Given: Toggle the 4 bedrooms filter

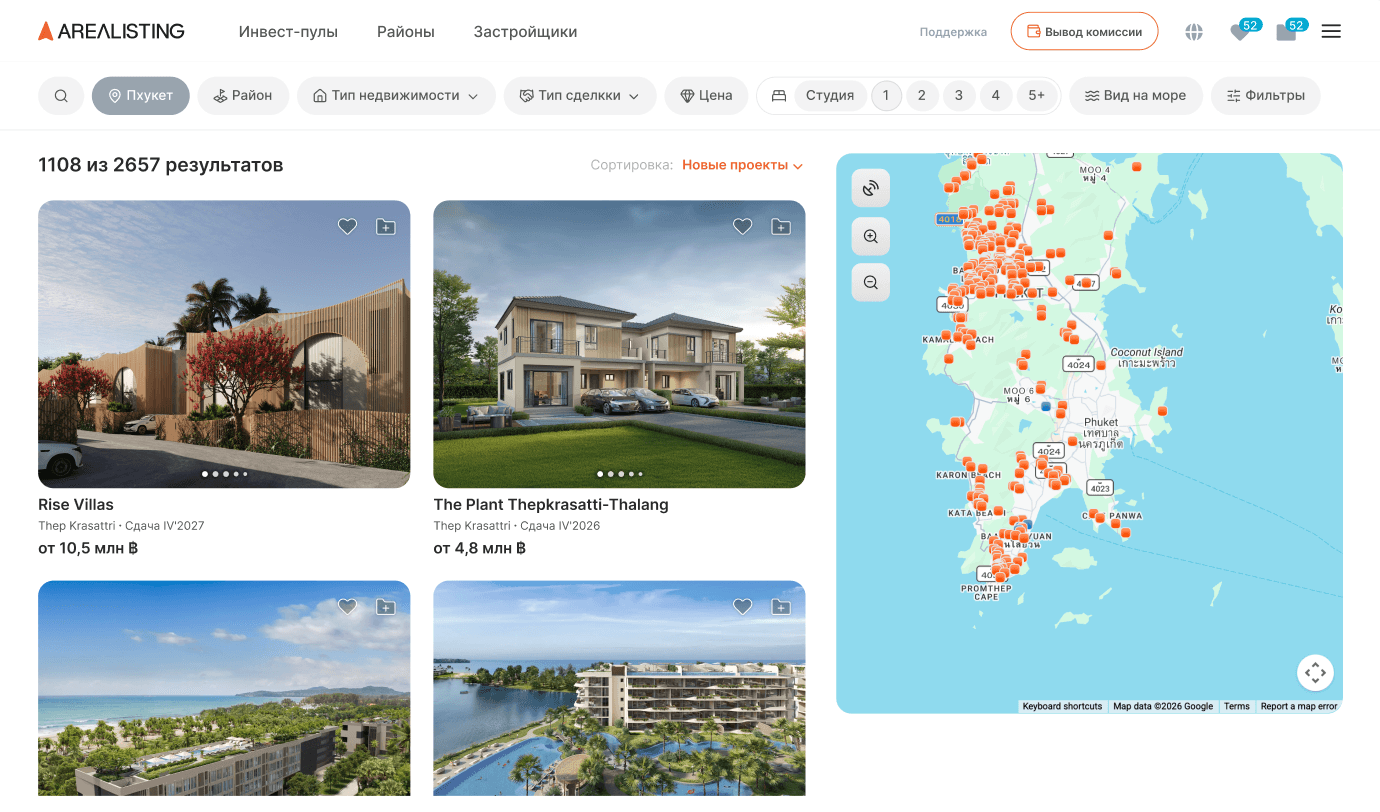Looking at the screenshot, I should (995, 96).
